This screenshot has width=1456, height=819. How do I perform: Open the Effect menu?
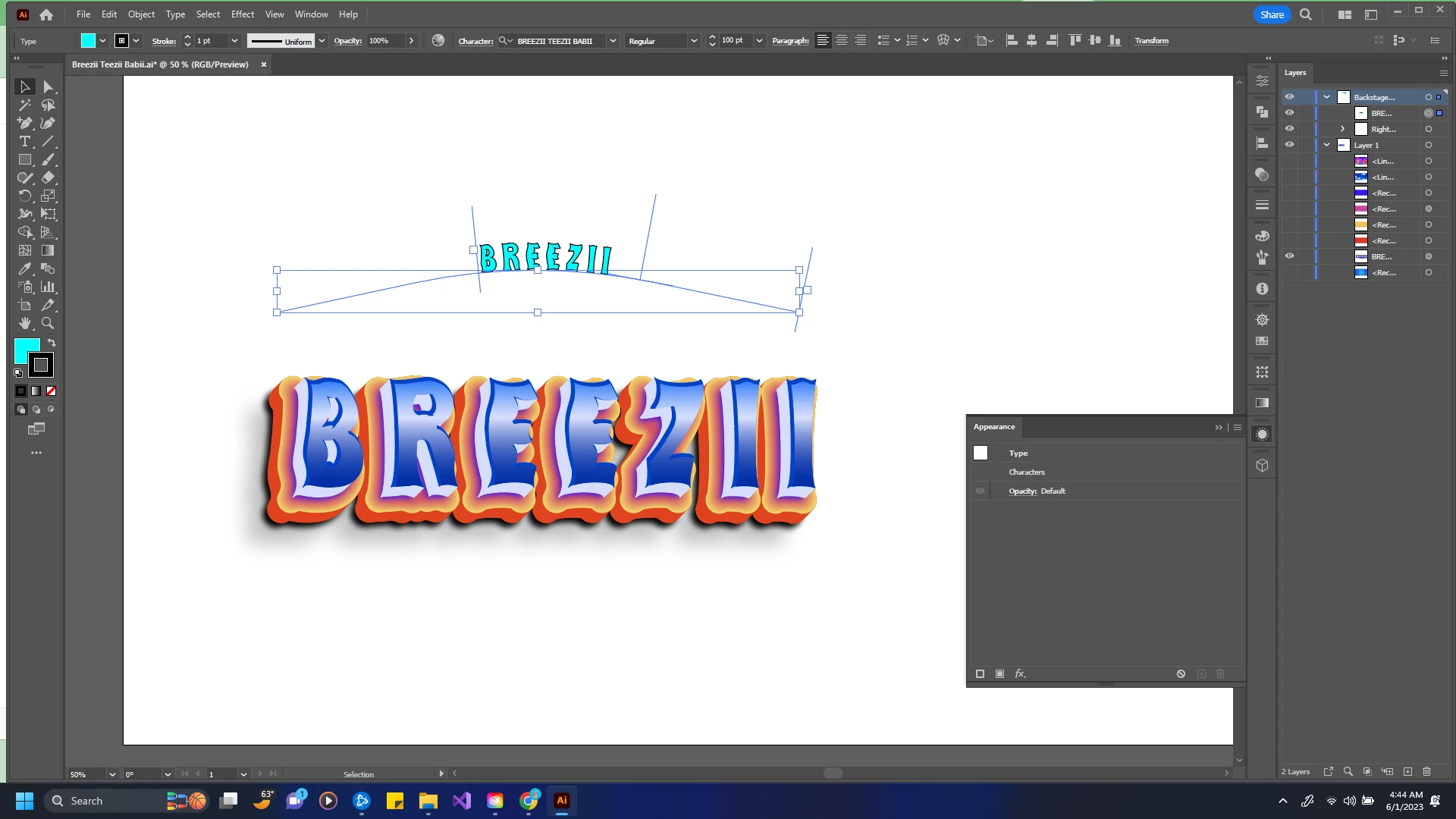pos(242,14)
